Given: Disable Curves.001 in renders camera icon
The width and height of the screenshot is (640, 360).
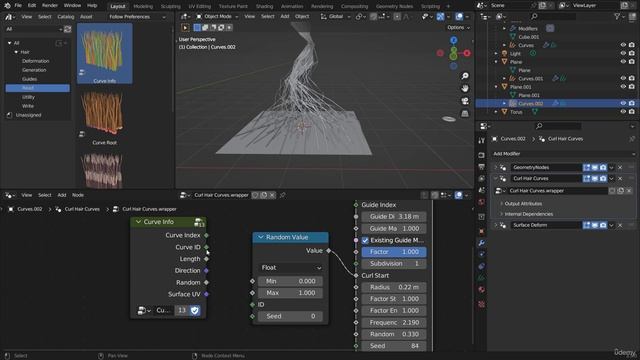Looking at the screenshot, I should (x=631, y=78).
